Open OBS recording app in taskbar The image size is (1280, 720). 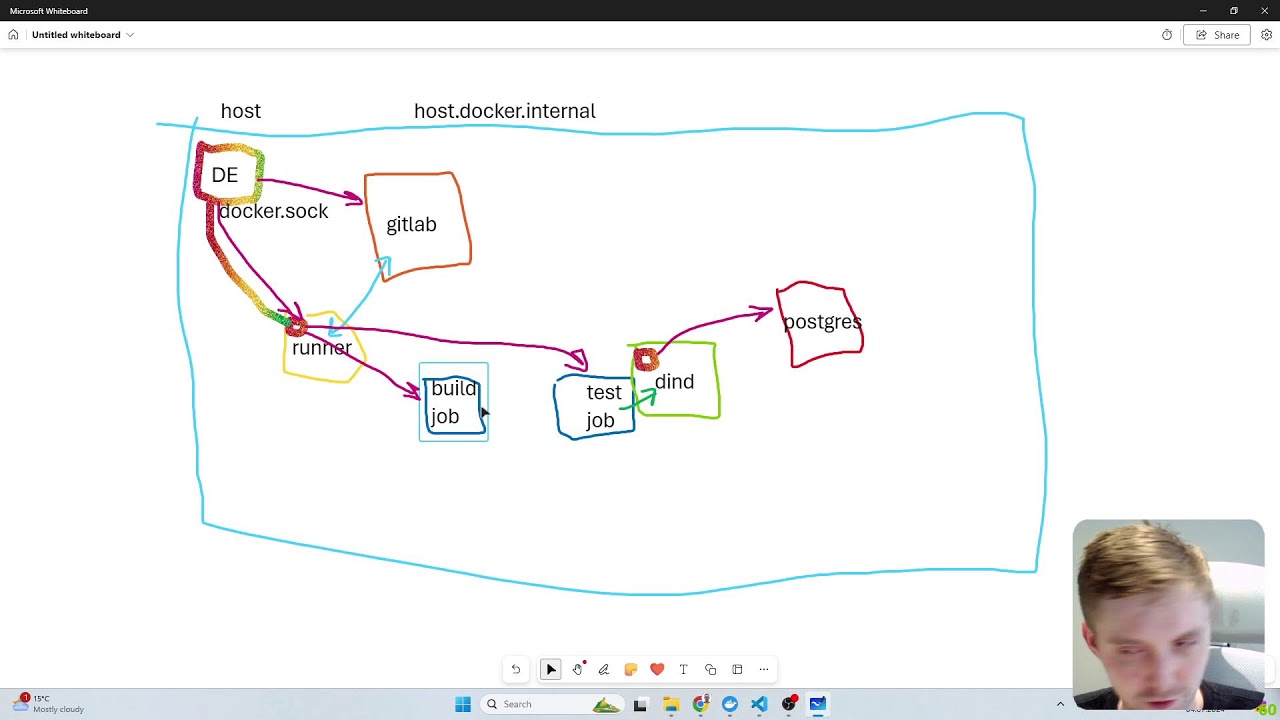pos(789,704)
